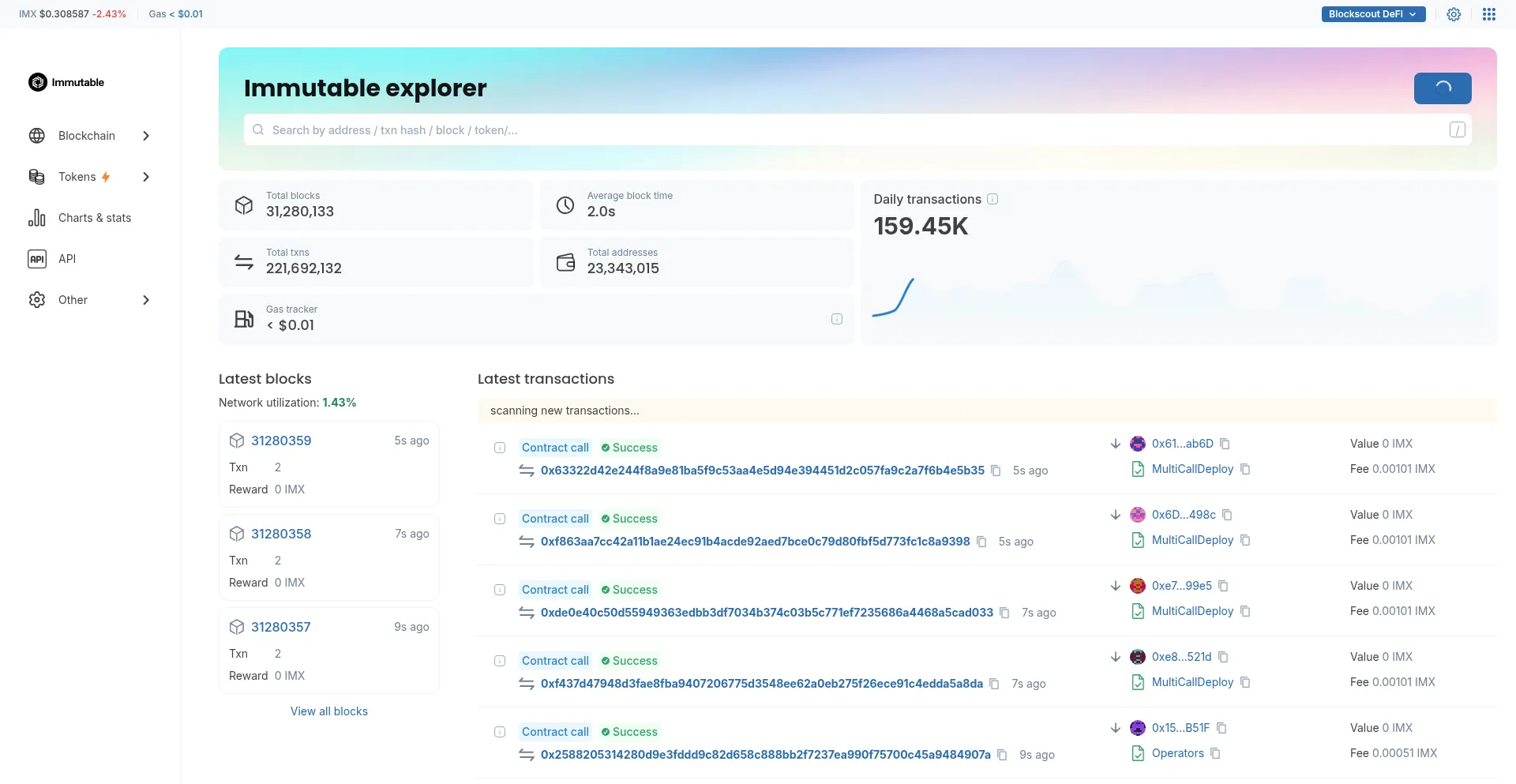The width and height of the screenshot is (1516, 784).
Task: Copy the 0x63322d42e transaction hash
Action: (996, 471)
